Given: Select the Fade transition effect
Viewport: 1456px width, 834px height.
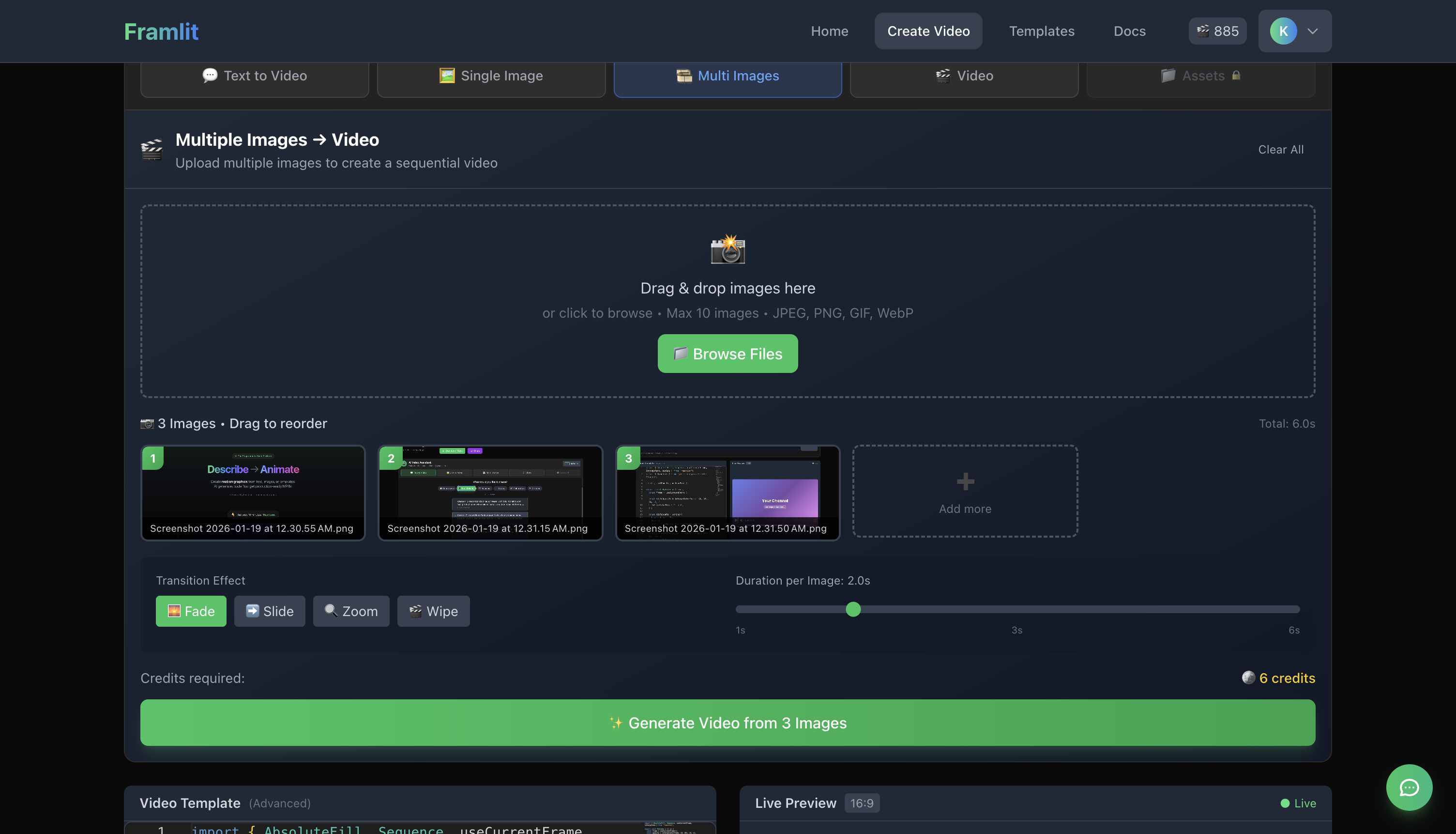Looking at the screenshot, I should 191,611.
